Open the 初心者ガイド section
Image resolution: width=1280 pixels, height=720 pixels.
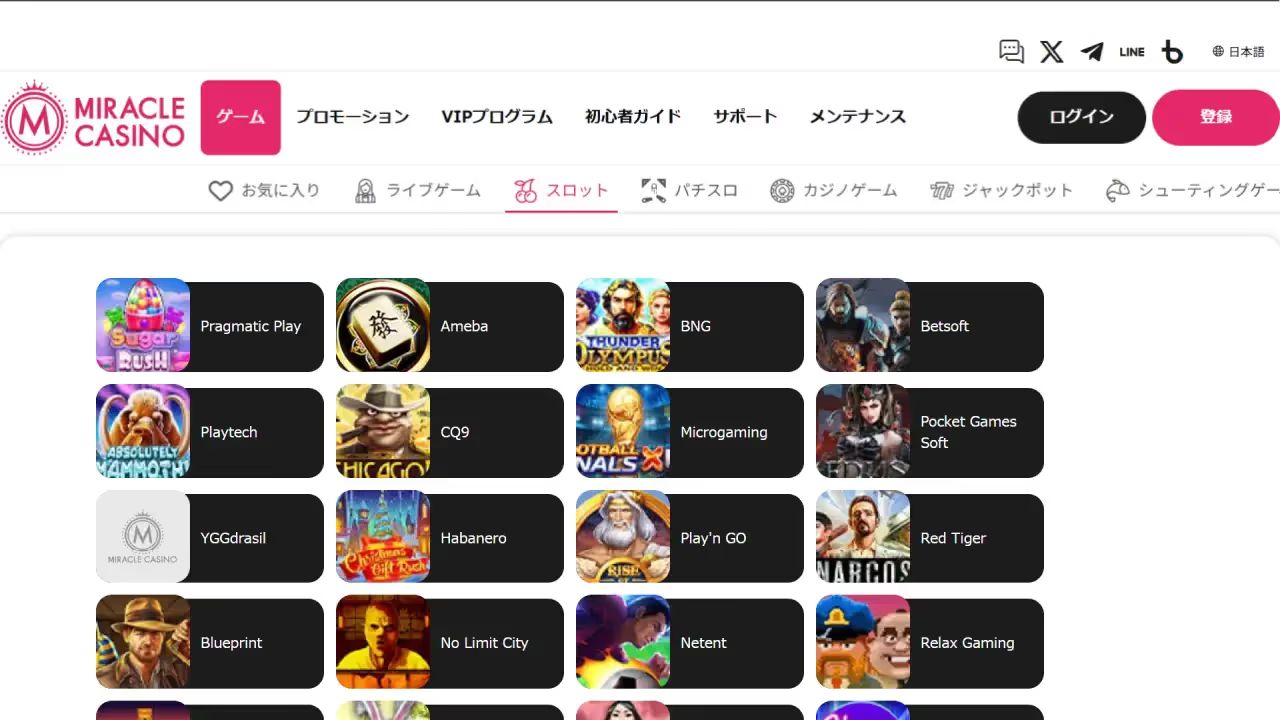point(632,117)
